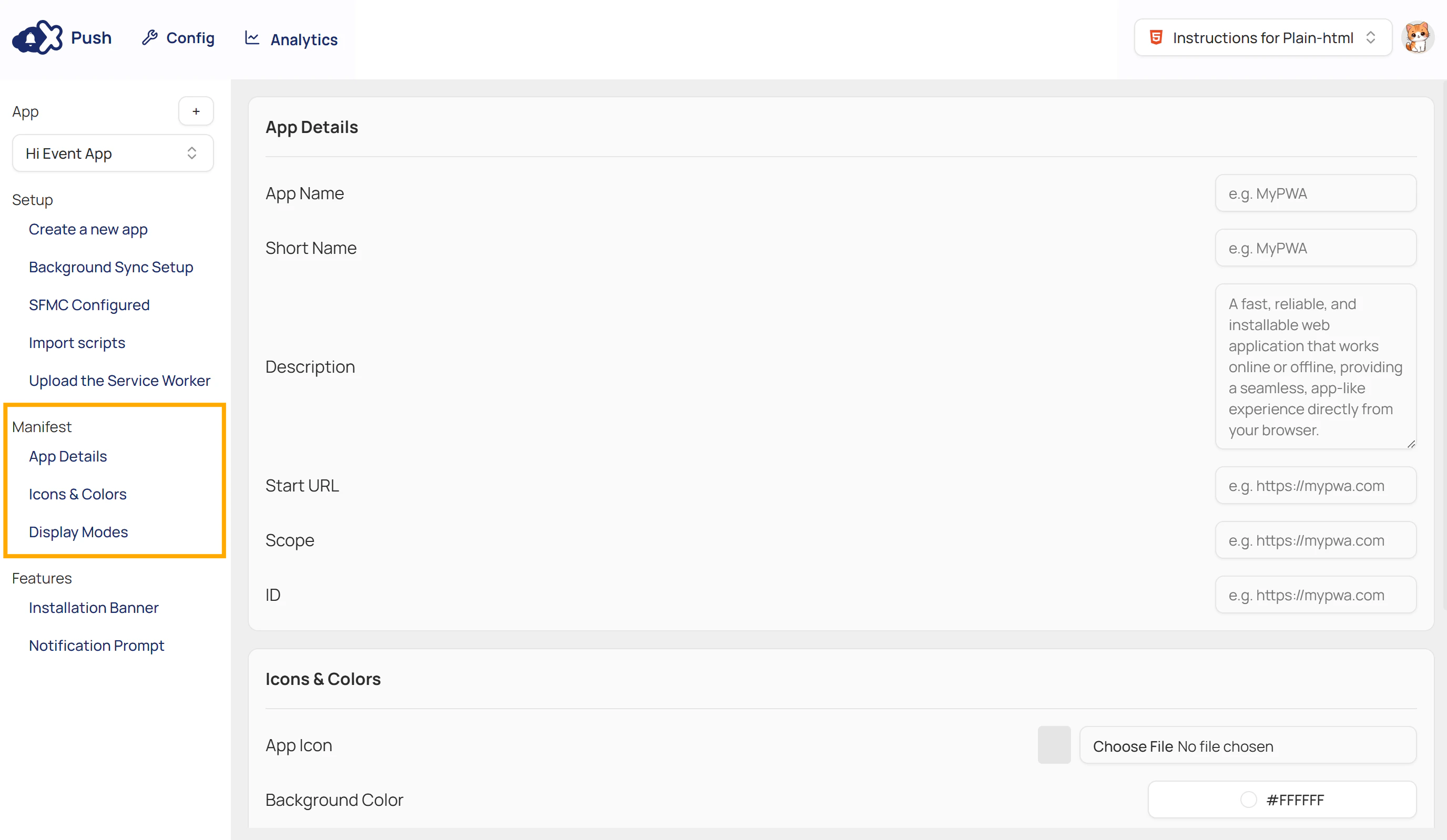Focus the Short Name input field
The image size is (1447, 840).
1316,248
